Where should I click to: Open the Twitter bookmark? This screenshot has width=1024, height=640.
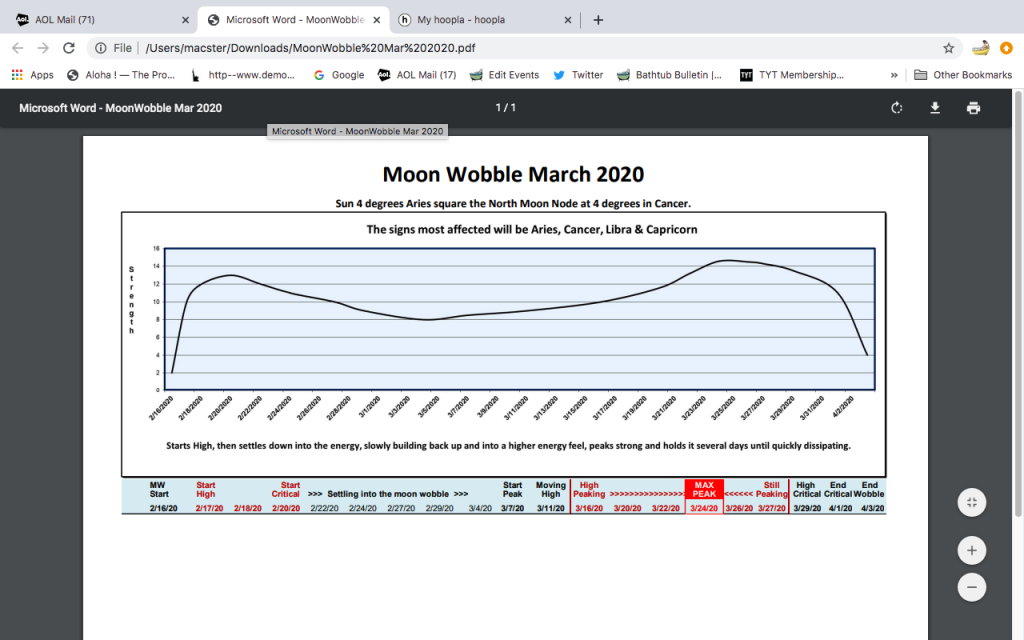pos(578,75)
